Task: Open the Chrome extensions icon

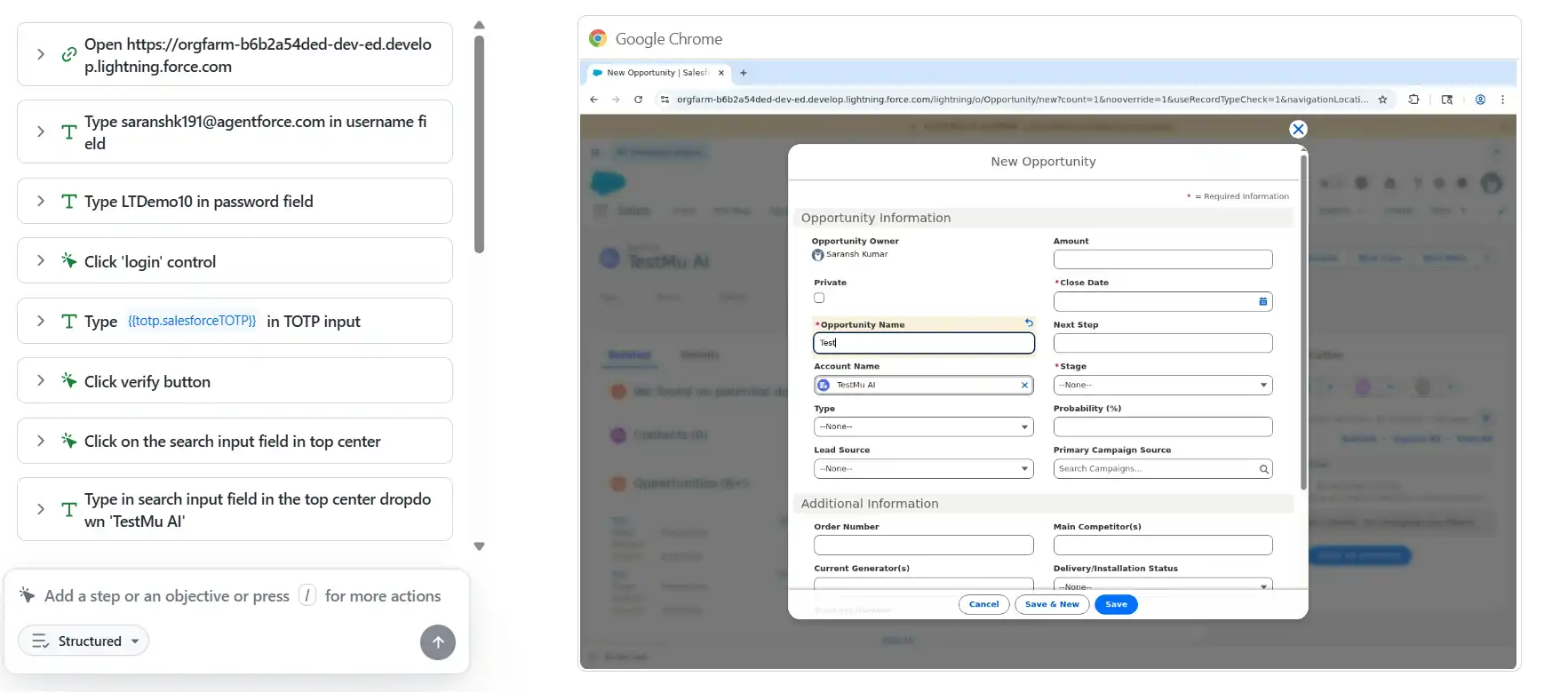Action: coord(1413,100)
